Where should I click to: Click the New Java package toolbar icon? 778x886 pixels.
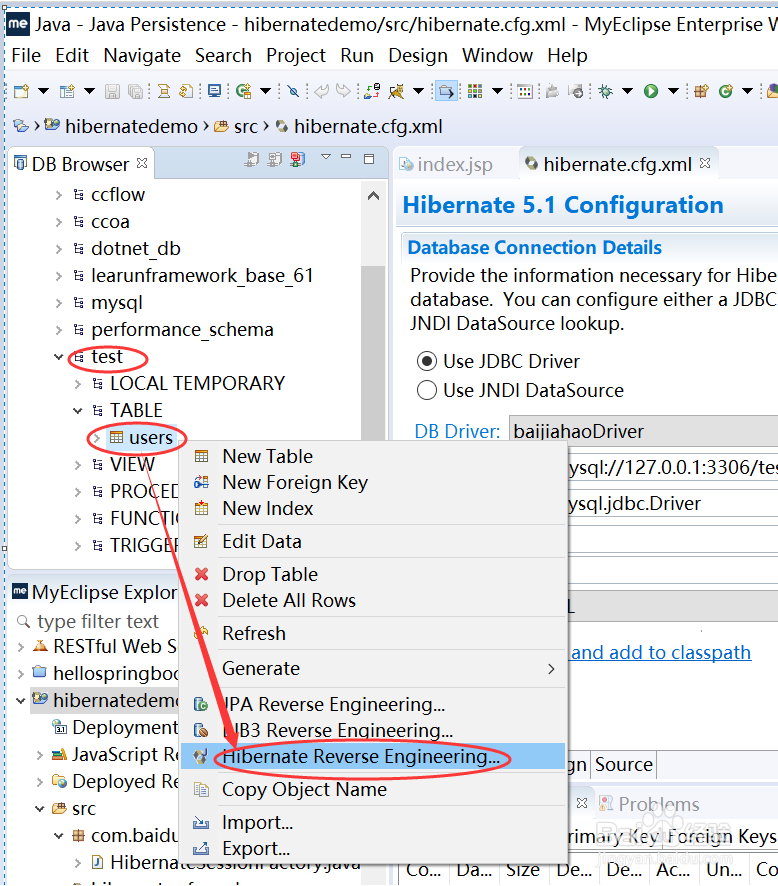point(701,91)
